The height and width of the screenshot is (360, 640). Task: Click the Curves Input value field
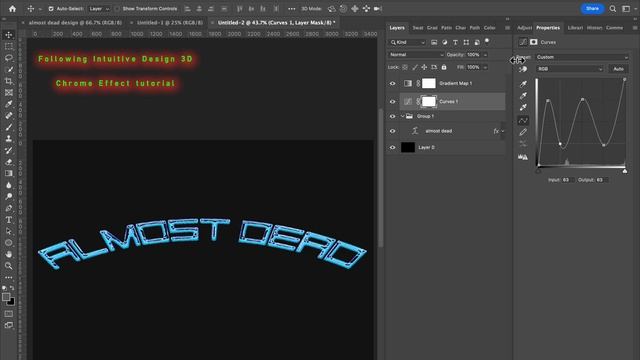tap(568, 180)
